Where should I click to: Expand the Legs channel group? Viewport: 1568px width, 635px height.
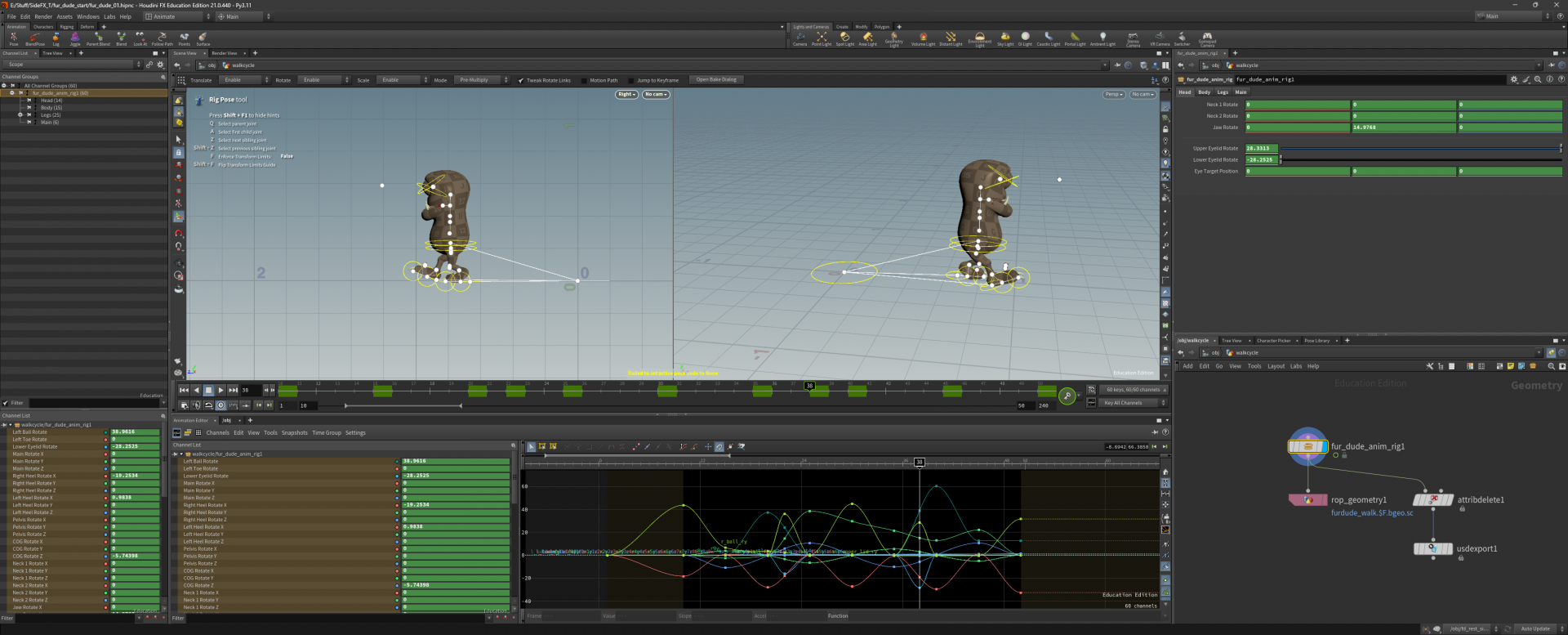(20, 115)
